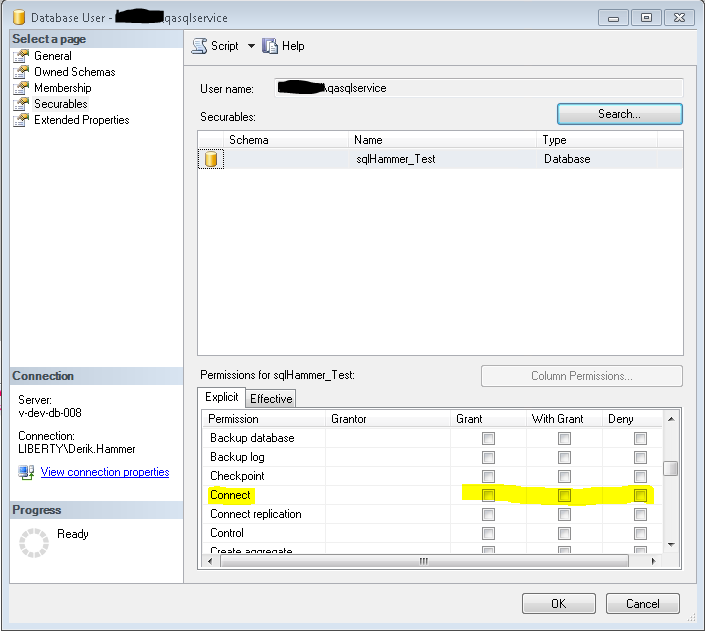Select the Securables page icon
The height and width of the screenshot is (631, 705).
tap(21, 104)
